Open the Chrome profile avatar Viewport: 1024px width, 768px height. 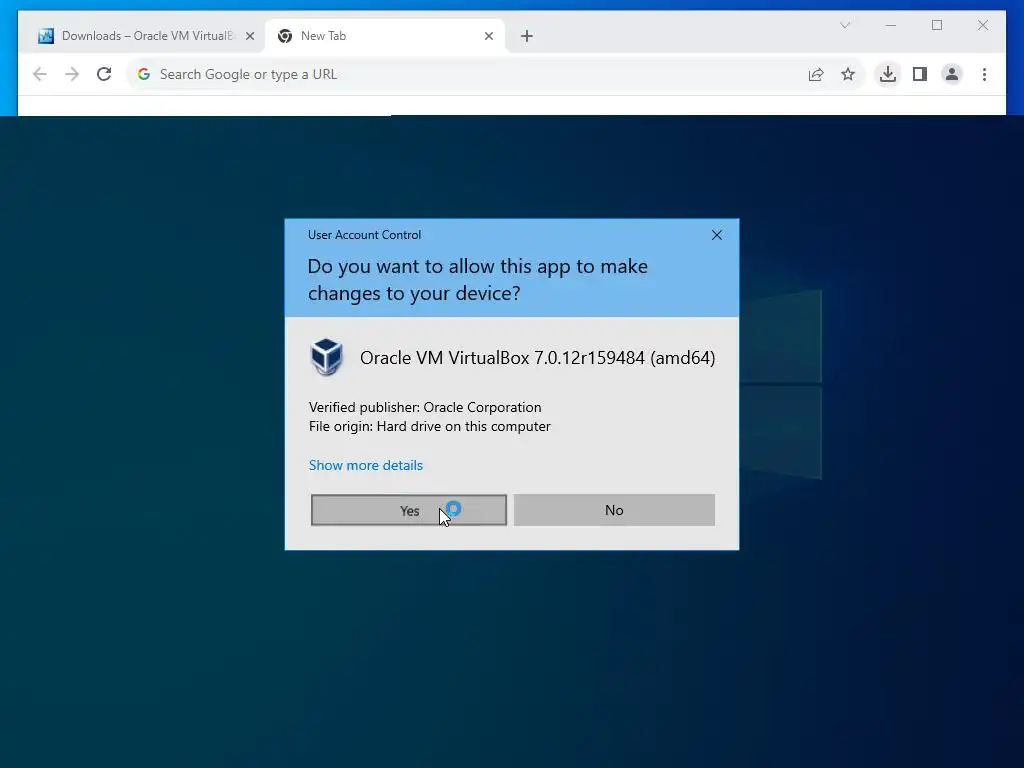pos(952,74)
